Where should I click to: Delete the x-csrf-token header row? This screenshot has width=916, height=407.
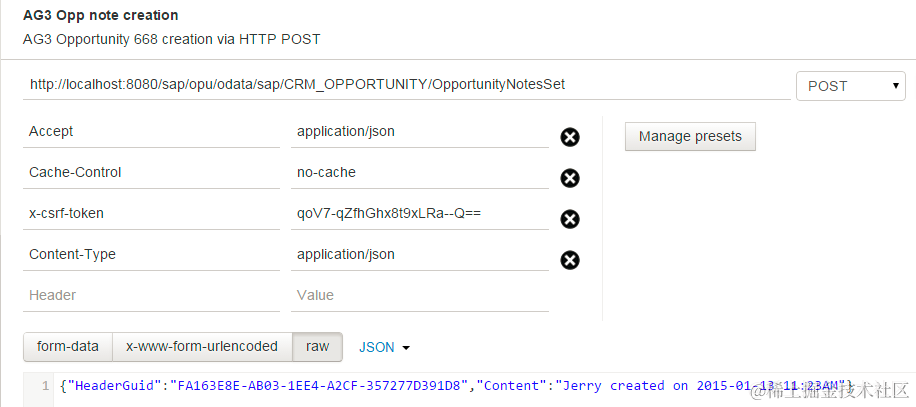[570, 219]
